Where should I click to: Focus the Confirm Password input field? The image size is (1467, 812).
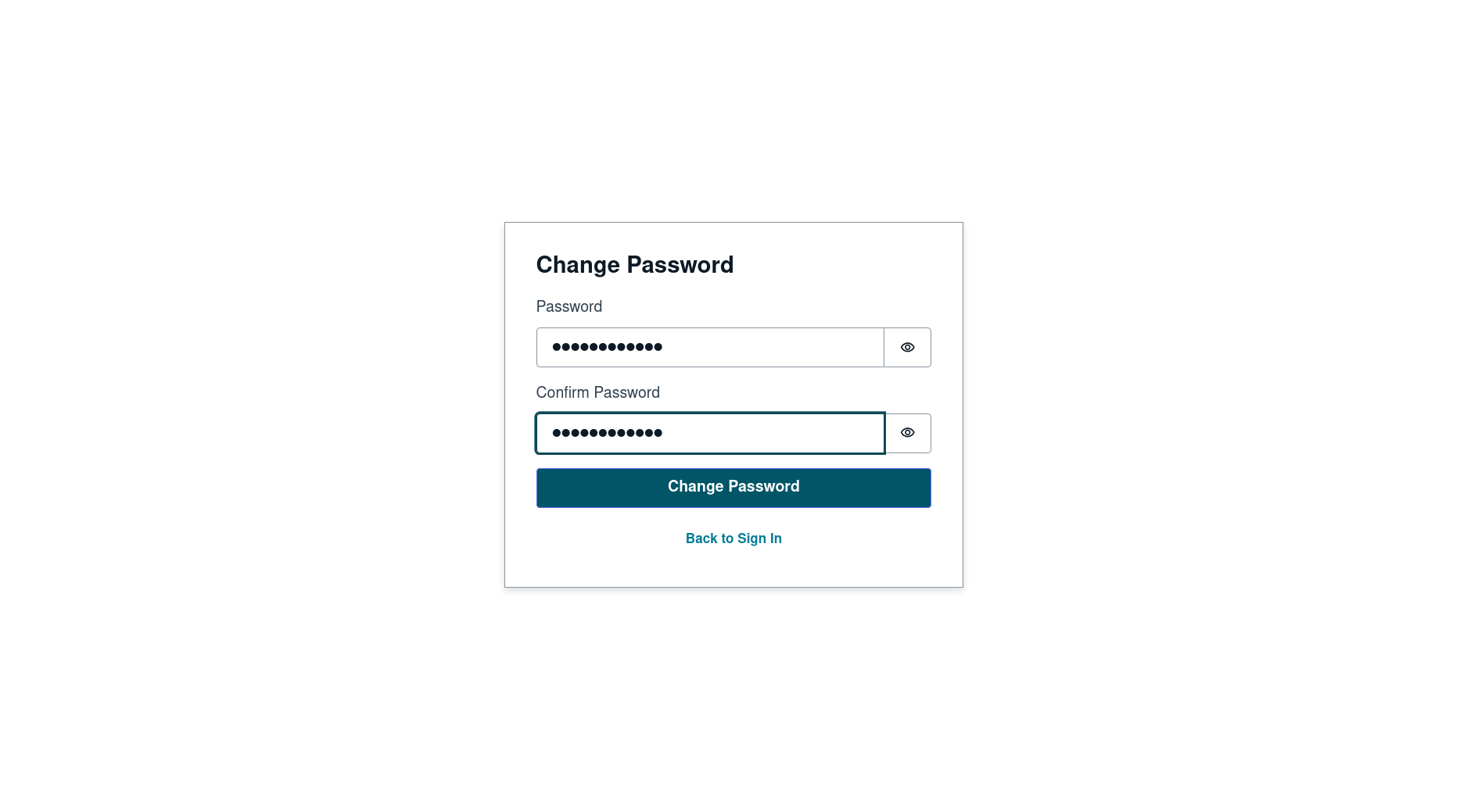point(709,433)
